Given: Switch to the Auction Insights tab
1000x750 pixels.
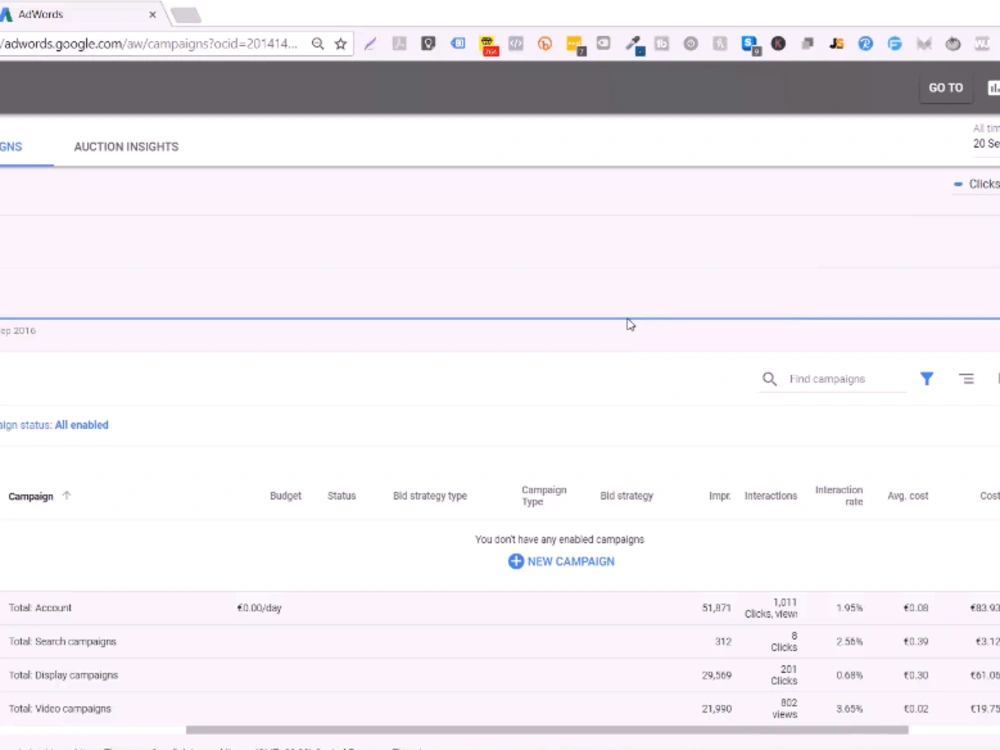Looking at the screenshot, I should pyautogui.click(x=126, y=147).
